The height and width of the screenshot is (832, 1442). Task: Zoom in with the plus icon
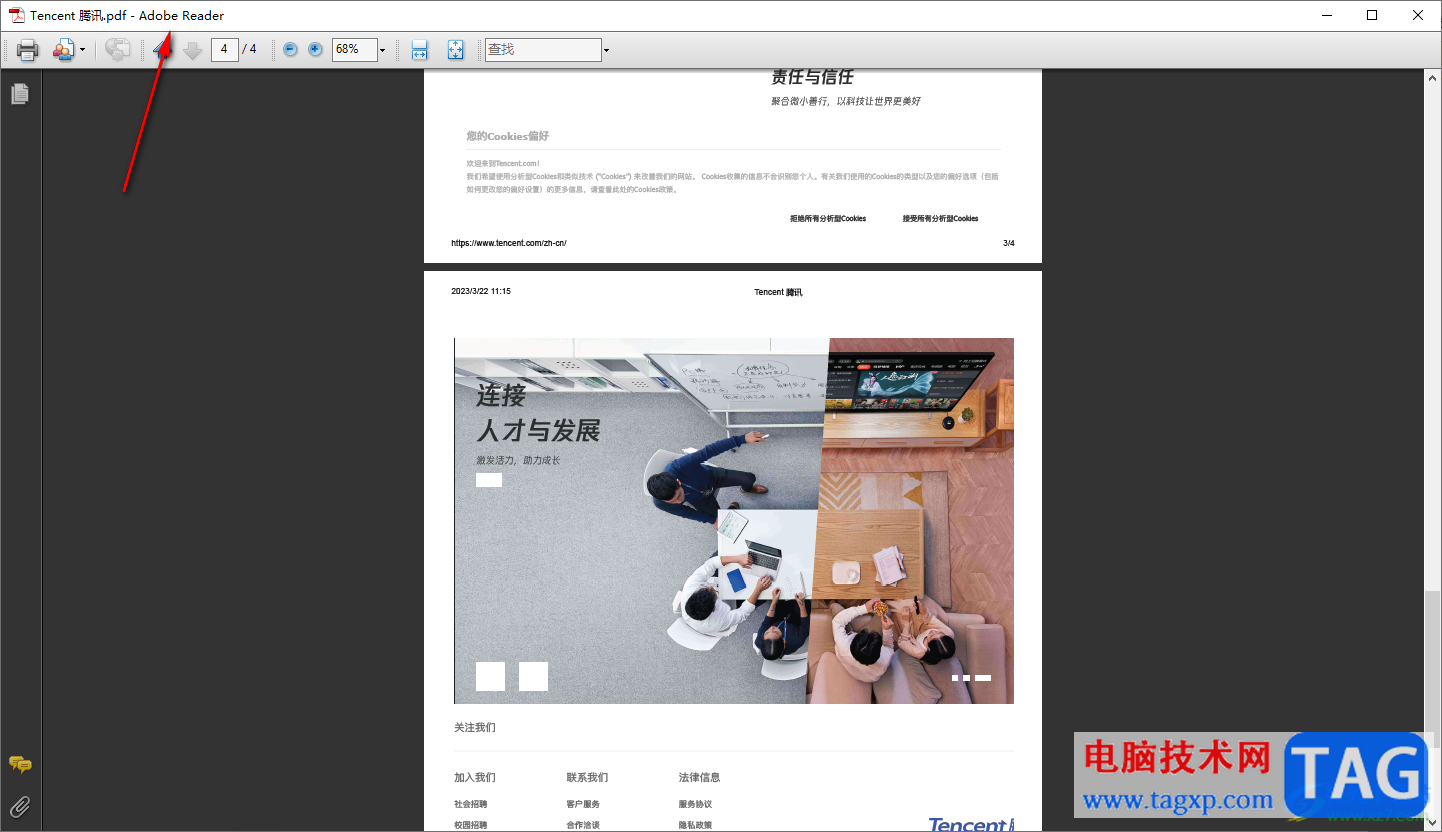tap(315, 49)
